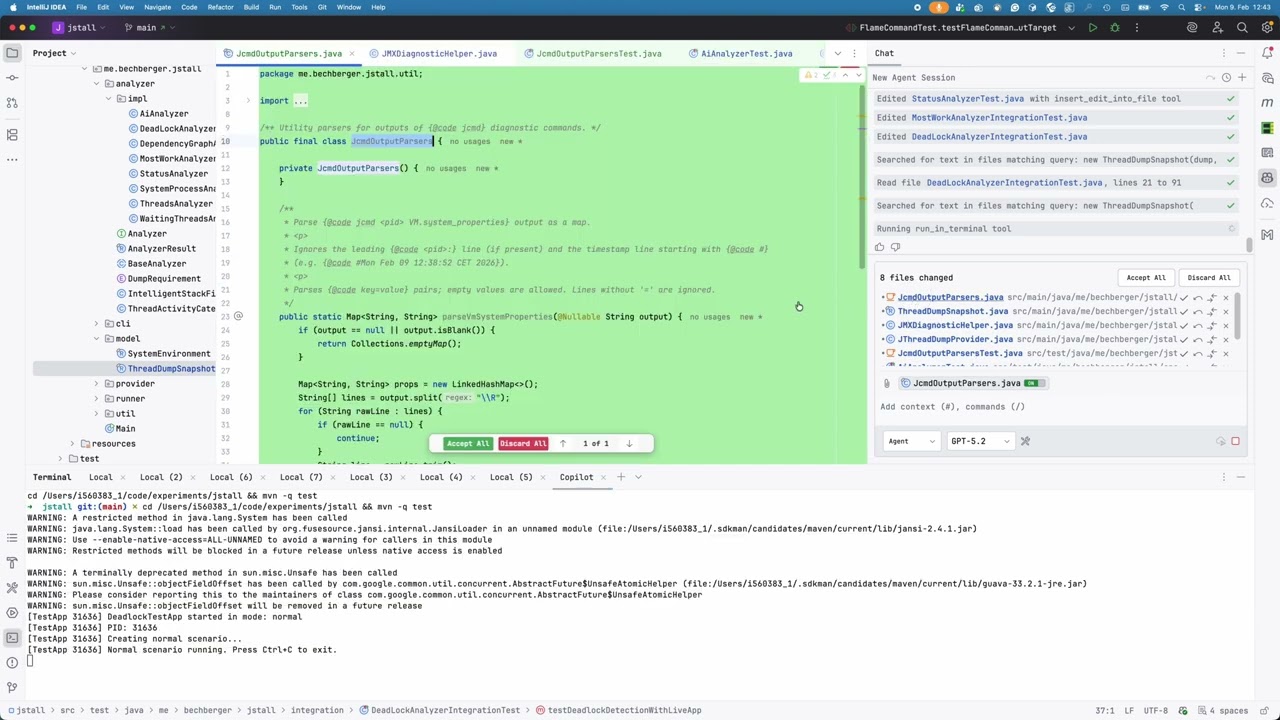Expand the provider package folder
Image resolution: width=1280 pixels, height=720 pixels.
(x=97, y=384)
